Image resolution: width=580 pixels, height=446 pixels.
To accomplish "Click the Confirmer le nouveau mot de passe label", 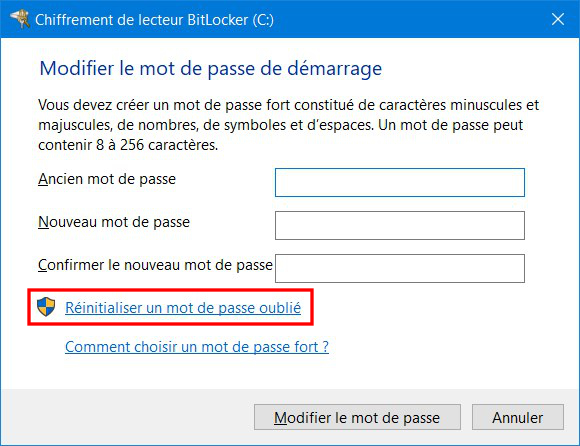I will 155,265.
